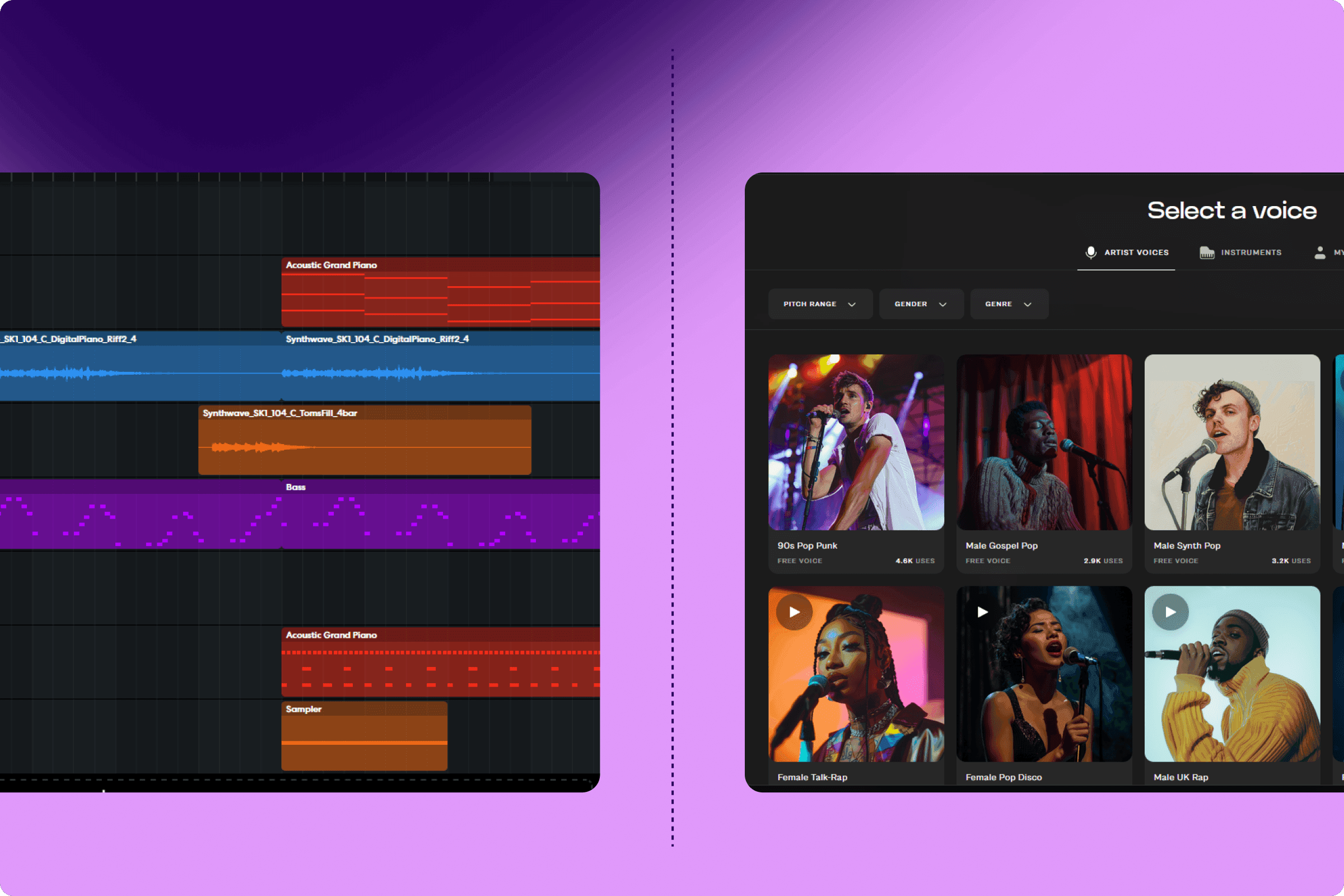This screenshot has width=1344, height=896.
Task: Select the Synthwave TomsFill_4bar orange clip
Action: pos(365,440)
